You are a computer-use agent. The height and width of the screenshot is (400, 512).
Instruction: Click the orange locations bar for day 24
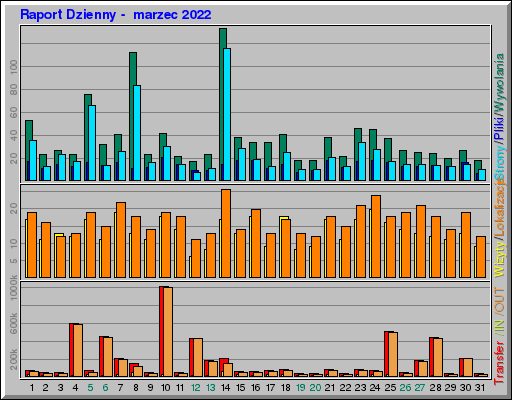click(376, 236)
